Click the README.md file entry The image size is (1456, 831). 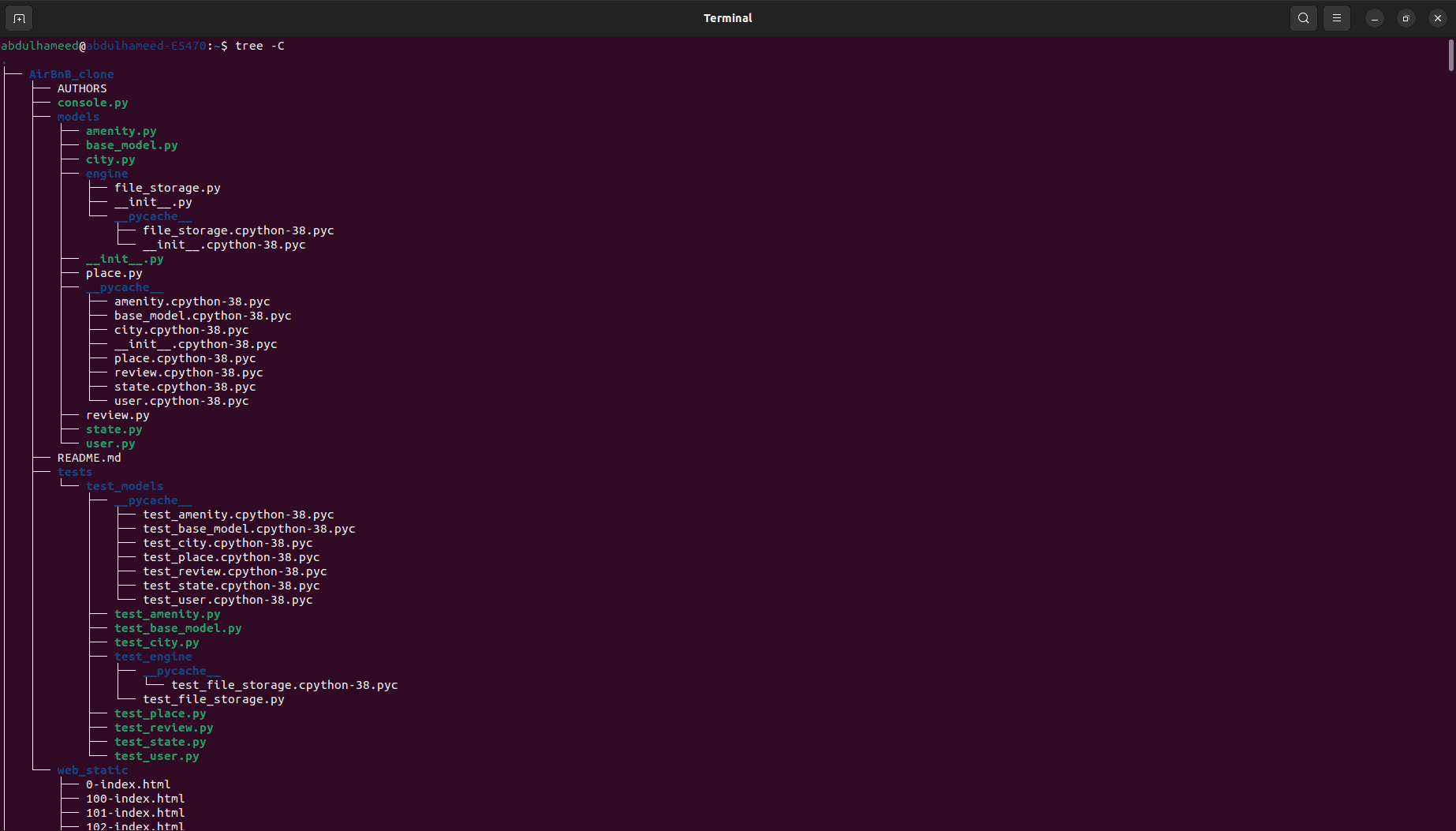coord(89,458)
